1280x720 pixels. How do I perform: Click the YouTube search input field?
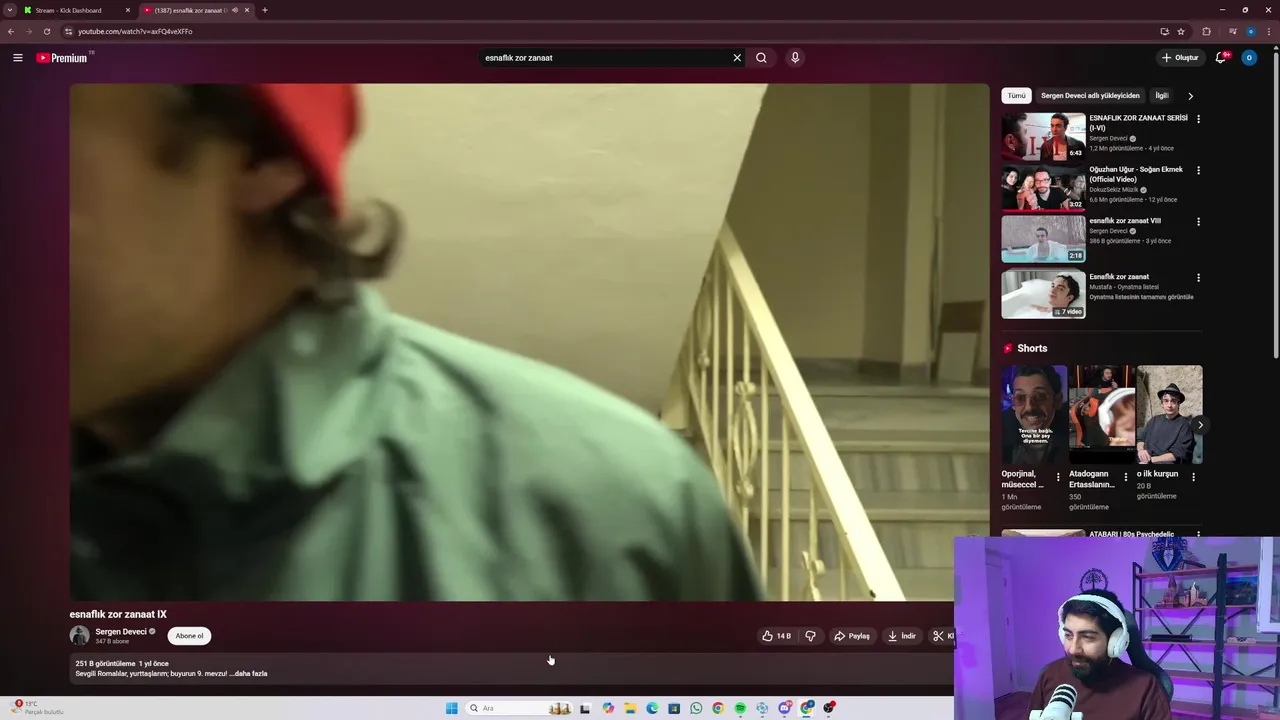(605, 58)
